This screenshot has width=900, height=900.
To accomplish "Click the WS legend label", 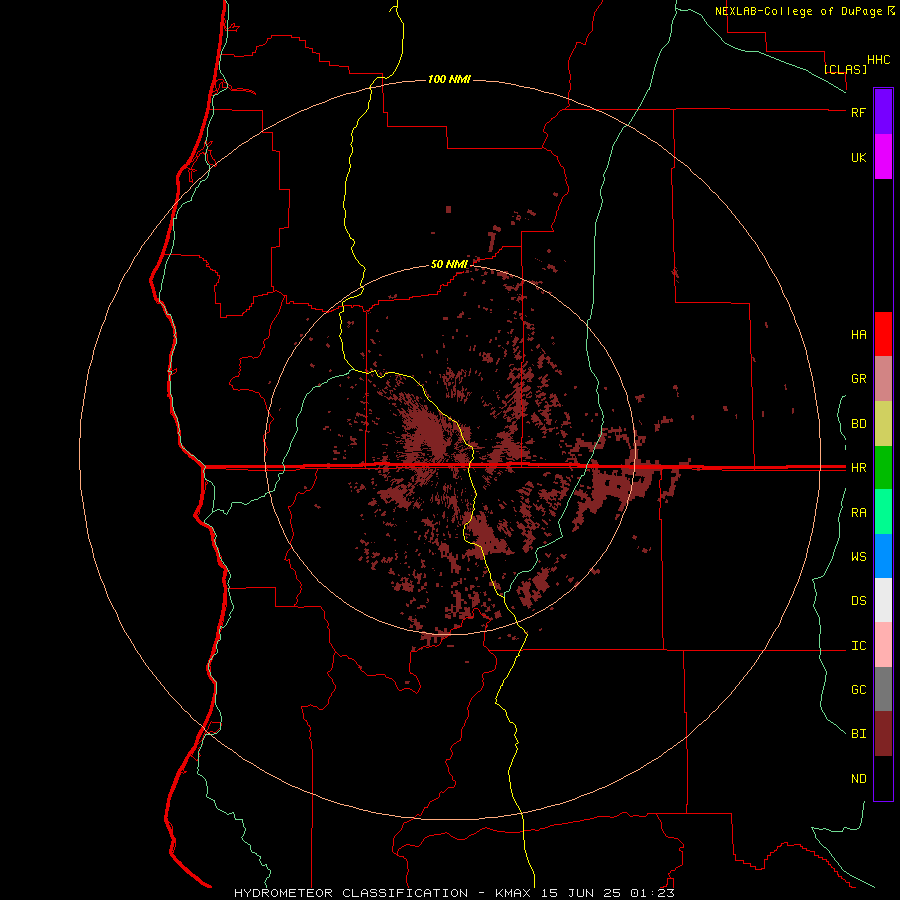I will point(858,557).
